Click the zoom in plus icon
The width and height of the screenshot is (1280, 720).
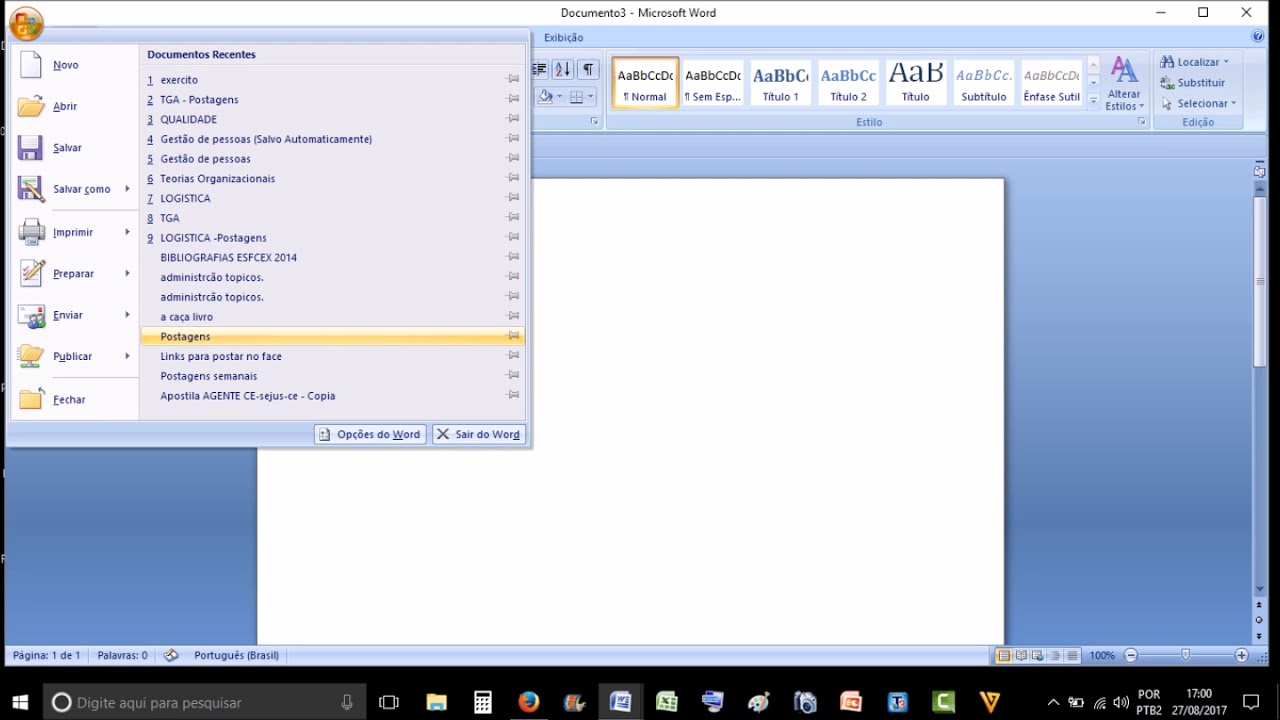coord(1242,655)
